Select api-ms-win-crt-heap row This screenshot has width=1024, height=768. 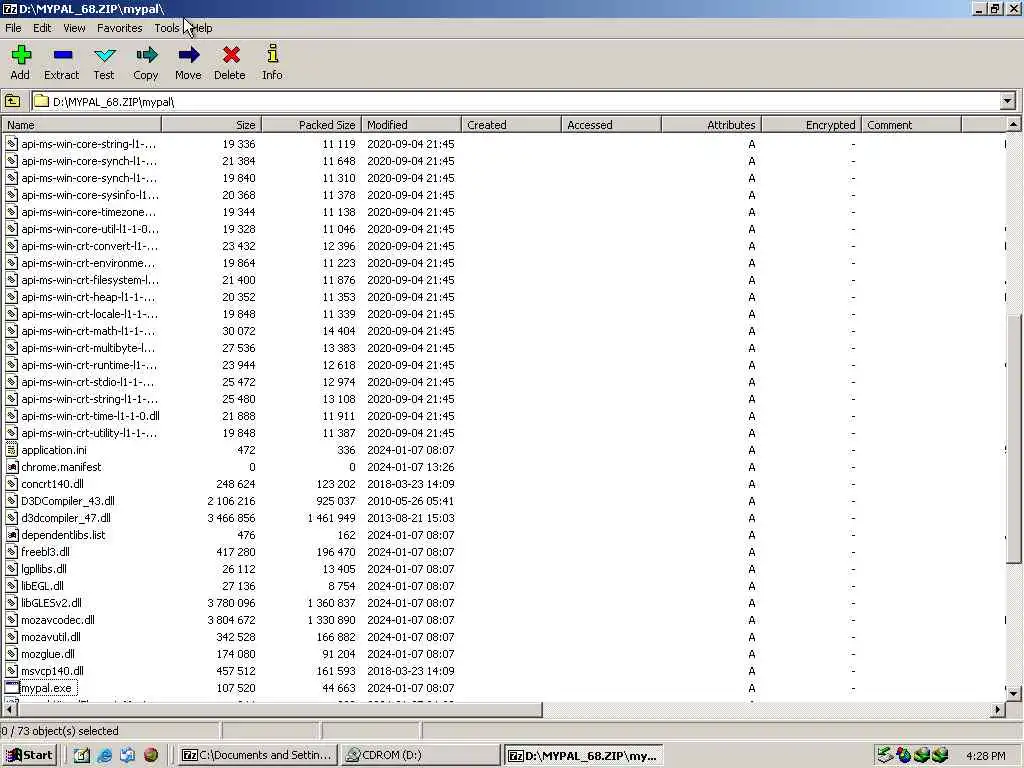tap(503, 297)
